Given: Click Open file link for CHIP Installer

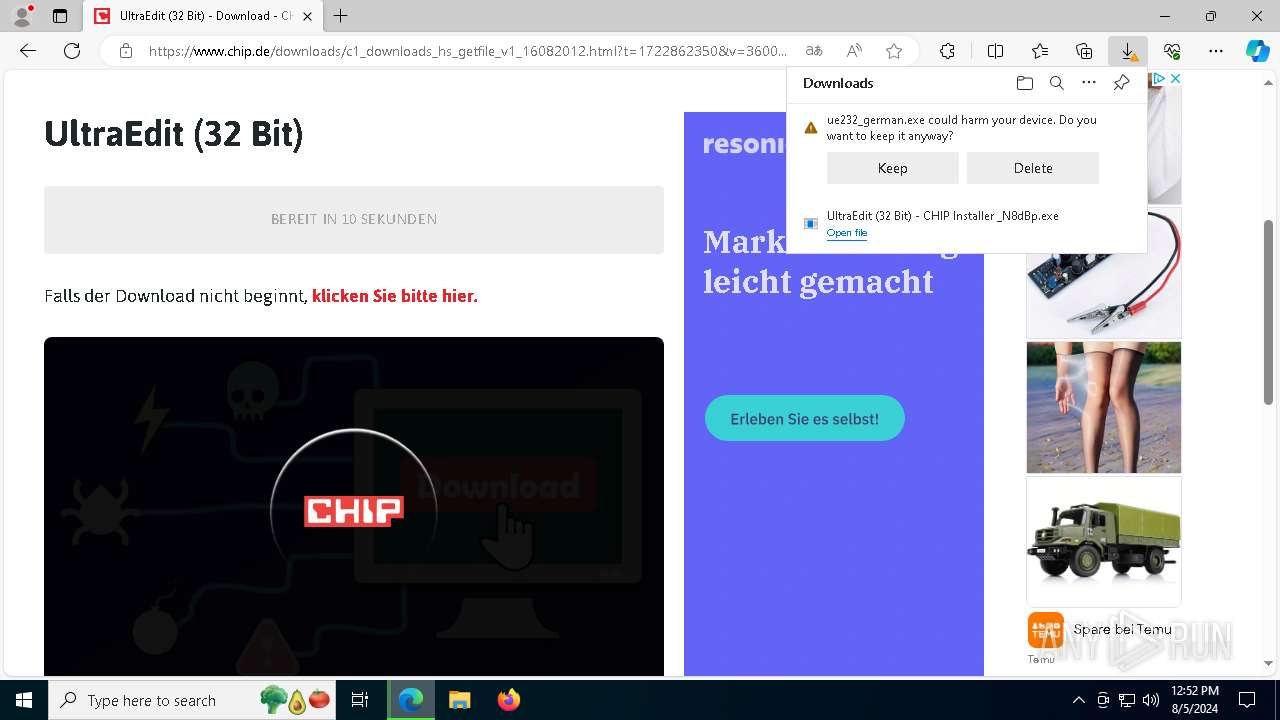Looking at the screenshot, I should point(847,233).
